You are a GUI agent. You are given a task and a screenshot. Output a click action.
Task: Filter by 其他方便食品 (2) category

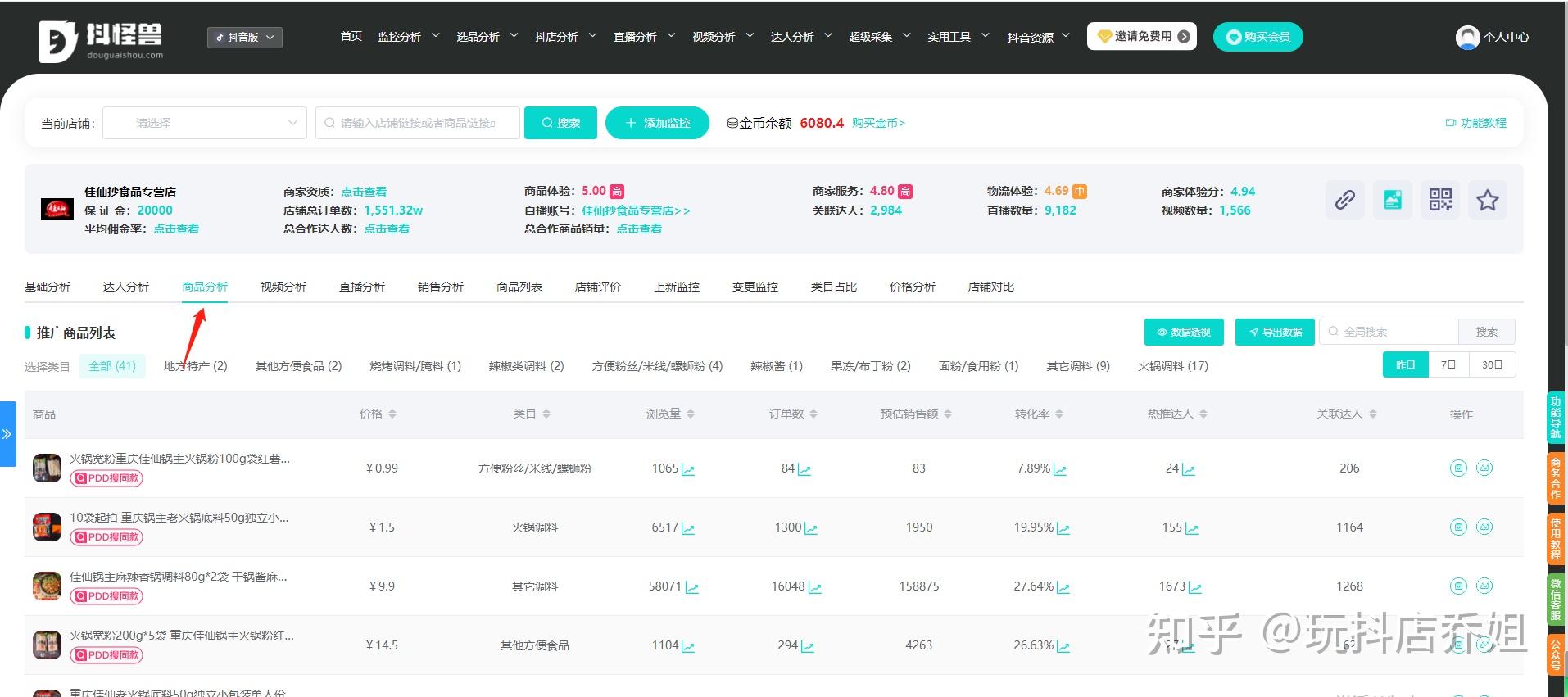point(298,366)
